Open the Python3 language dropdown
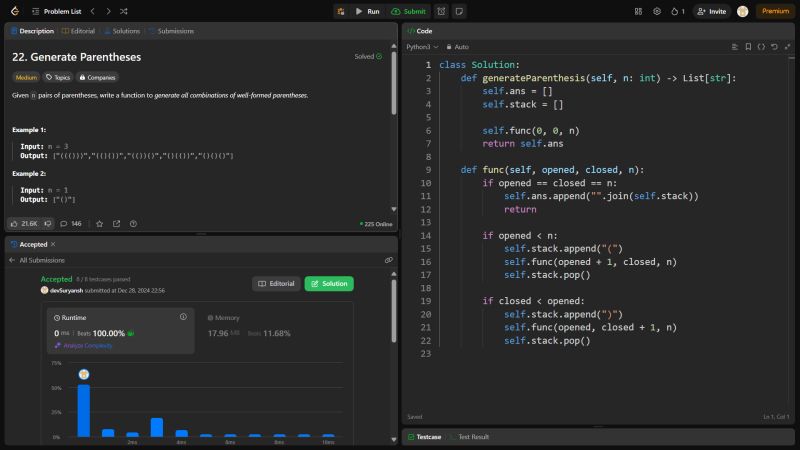The height and width of the screenshot is (450, 800). [421, 47]
